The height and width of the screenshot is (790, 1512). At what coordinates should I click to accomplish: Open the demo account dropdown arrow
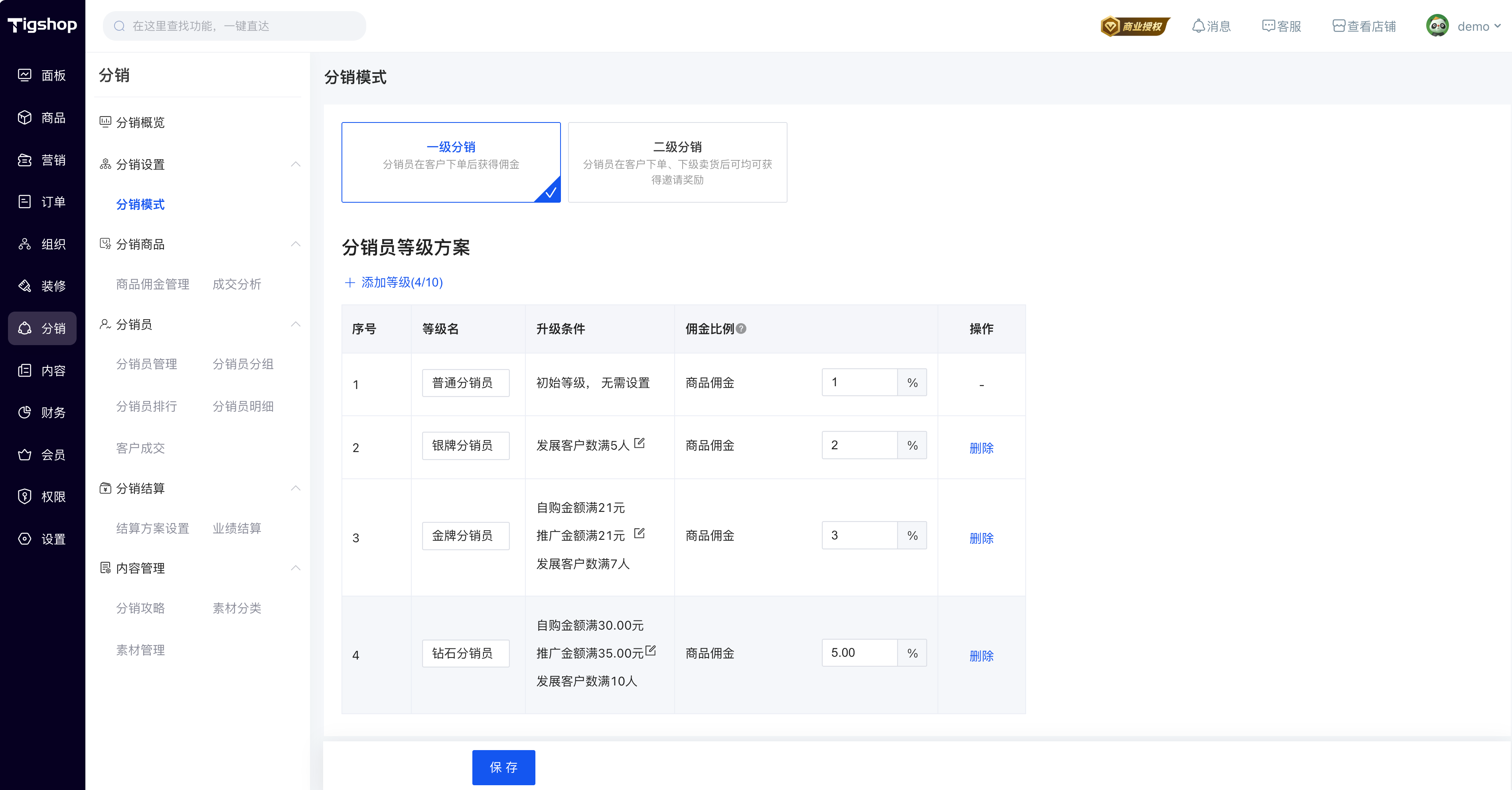(1497, 26)
